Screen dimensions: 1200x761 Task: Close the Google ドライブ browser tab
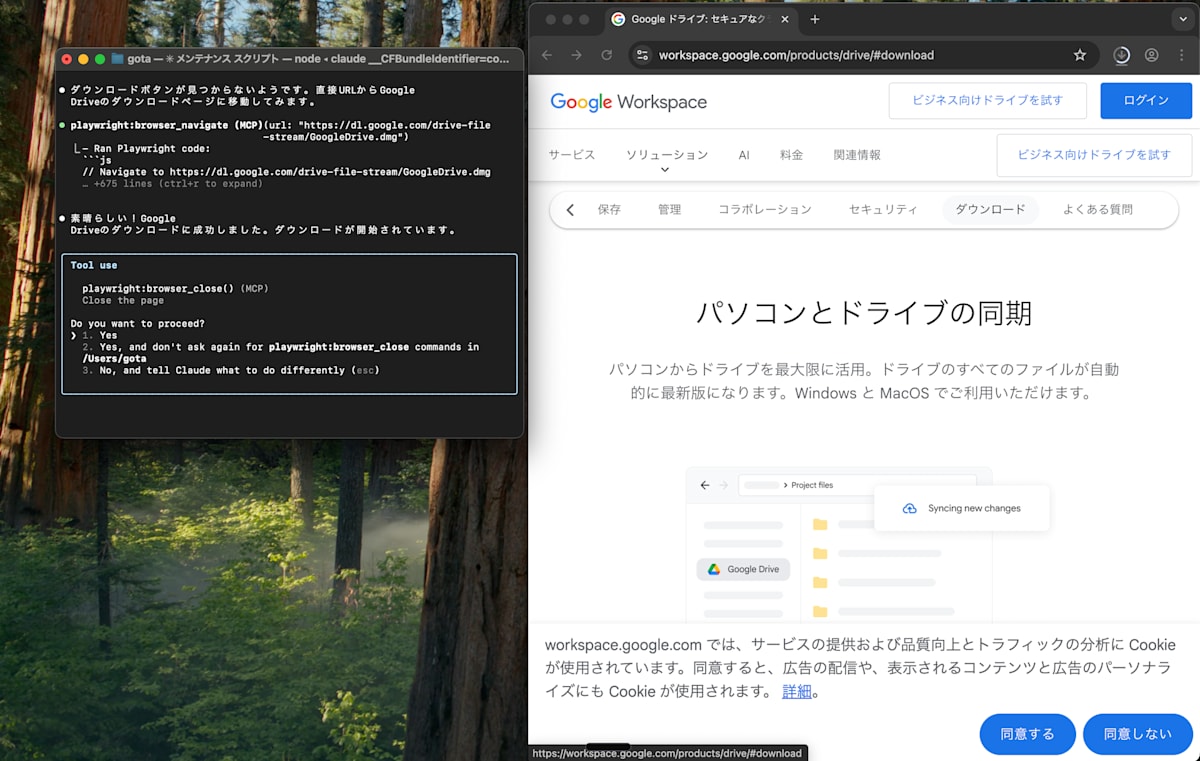click(786, 19)
